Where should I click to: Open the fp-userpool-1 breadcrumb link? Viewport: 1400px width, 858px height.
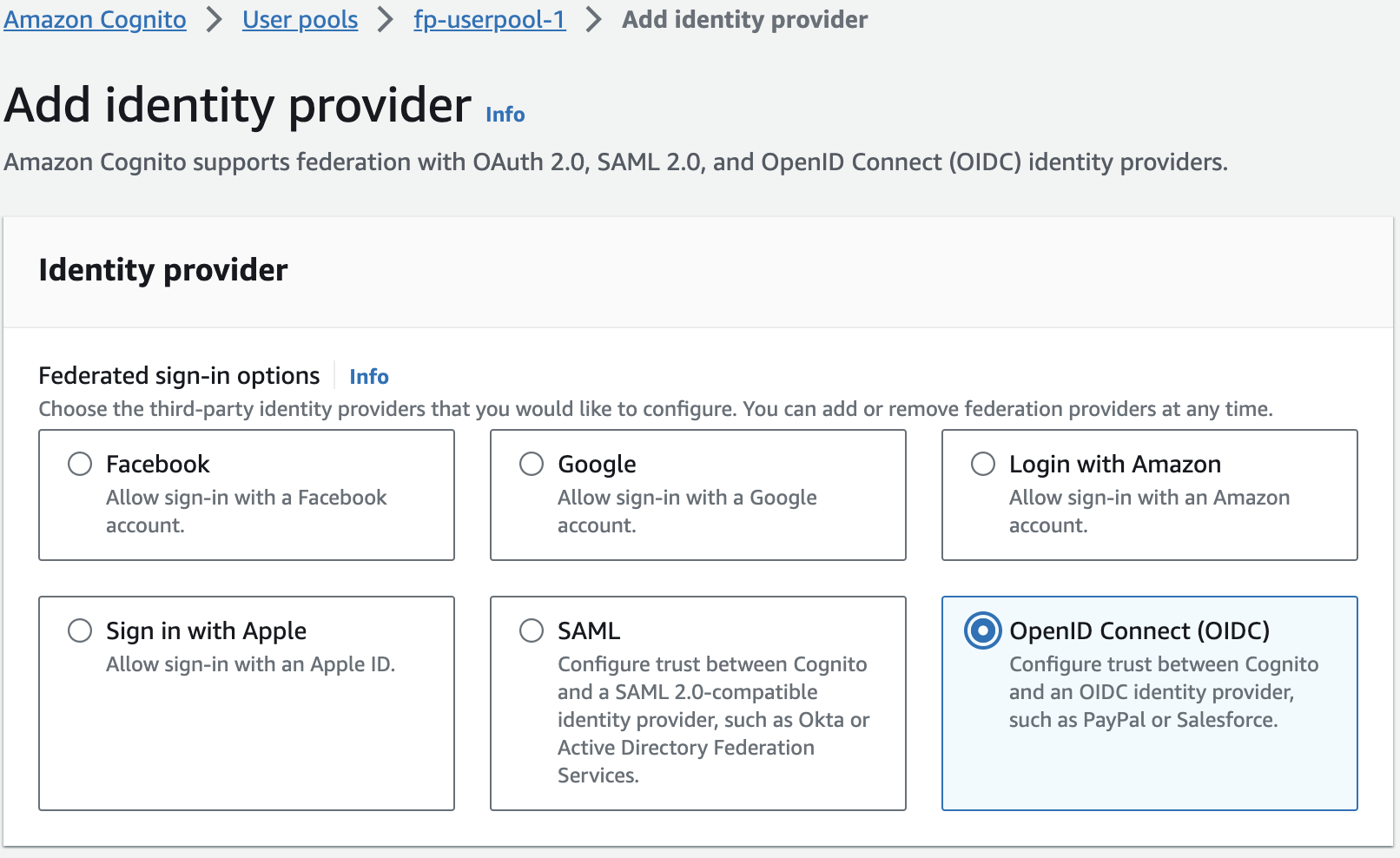(490, 19)
